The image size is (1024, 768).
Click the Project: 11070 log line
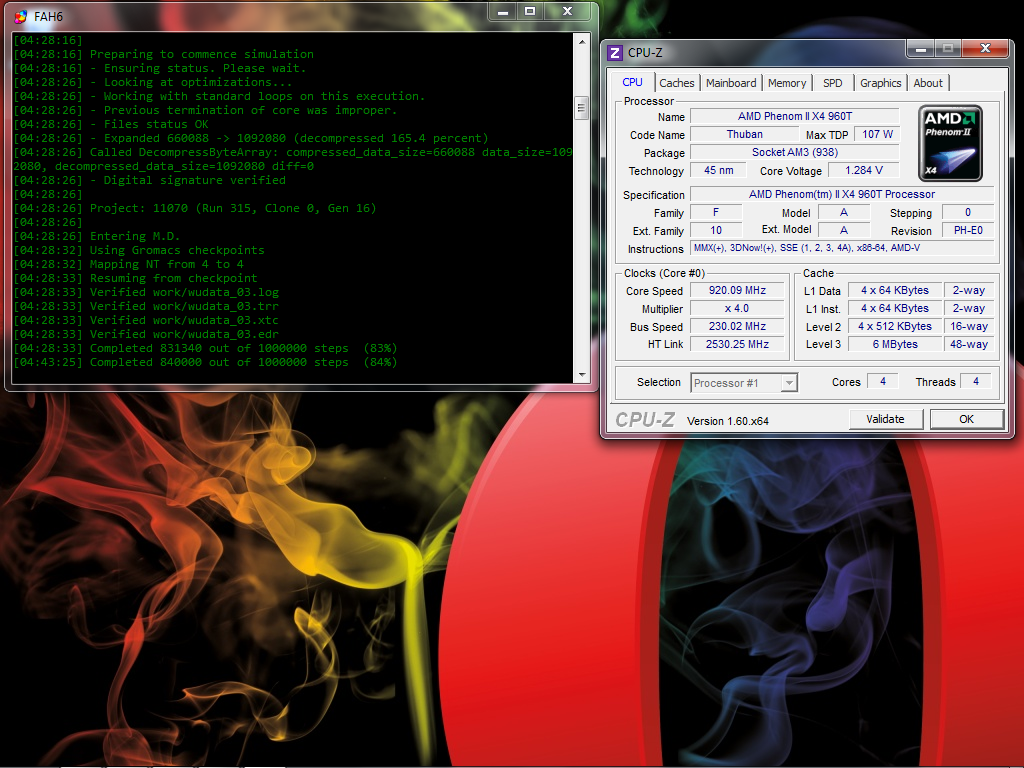coord(195,208)
